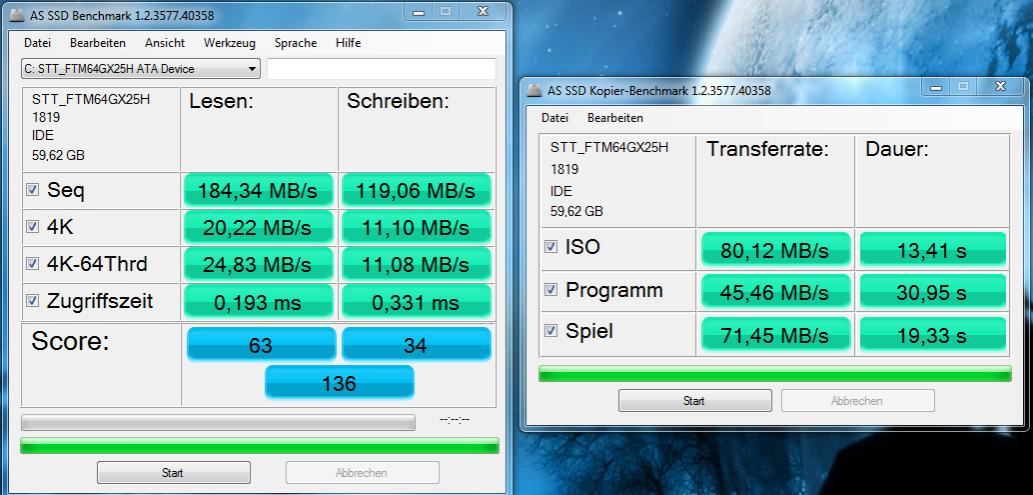1033x495 pixels.
Task: Open the Ansicht menu
Action: point(165,43)
